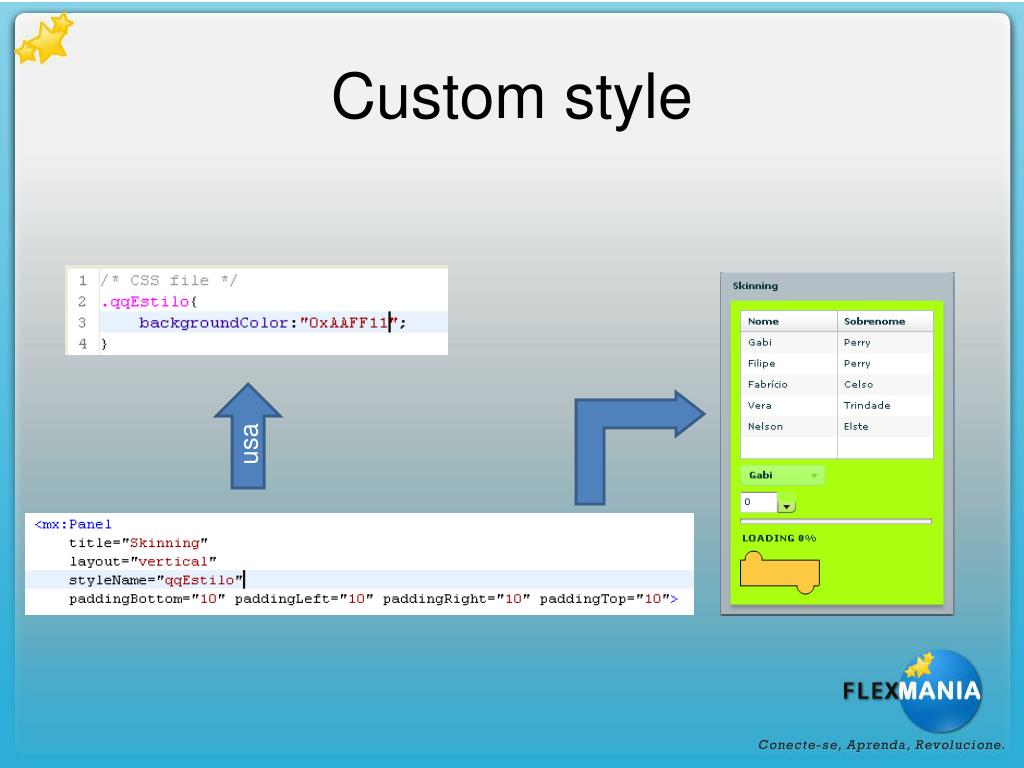Select the Gabi cell in the grid
Screen dimensions: 1024x768
click(789, 342)
